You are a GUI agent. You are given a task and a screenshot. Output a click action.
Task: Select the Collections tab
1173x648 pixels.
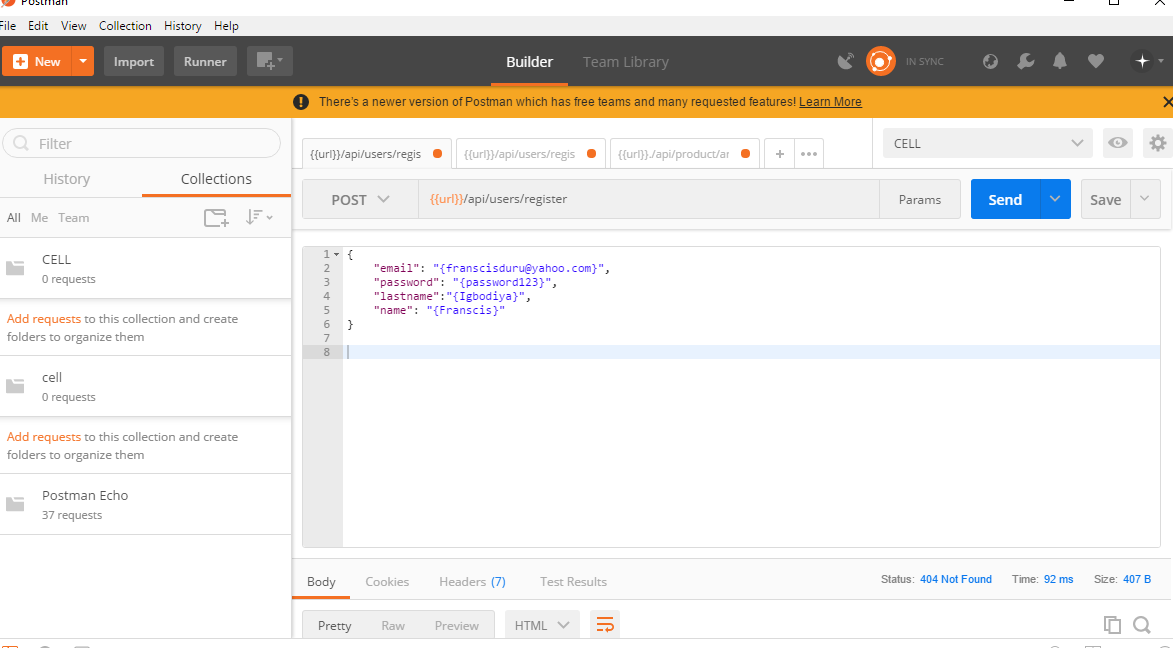[x=216, y=179]
